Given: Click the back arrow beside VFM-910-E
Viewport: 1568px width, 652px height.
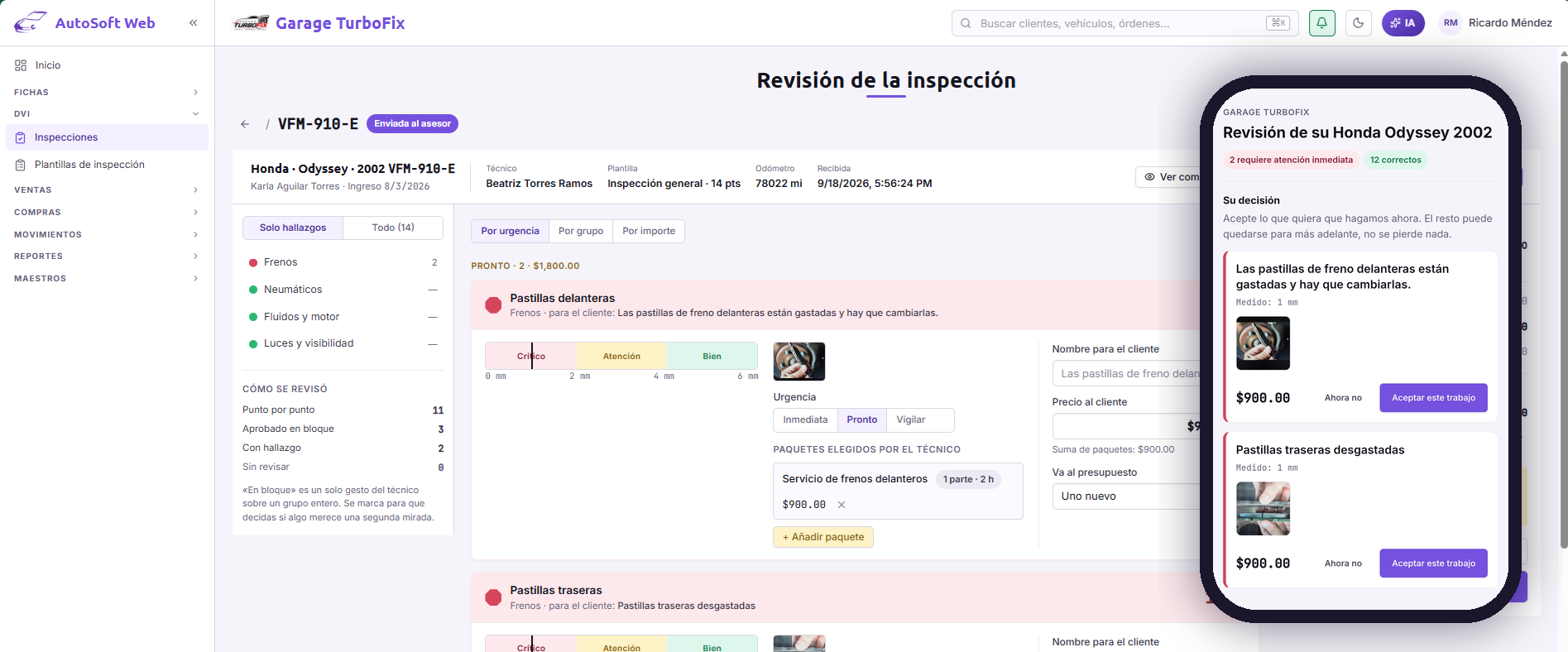Looking at the screenshot, I should coord(245,124).
